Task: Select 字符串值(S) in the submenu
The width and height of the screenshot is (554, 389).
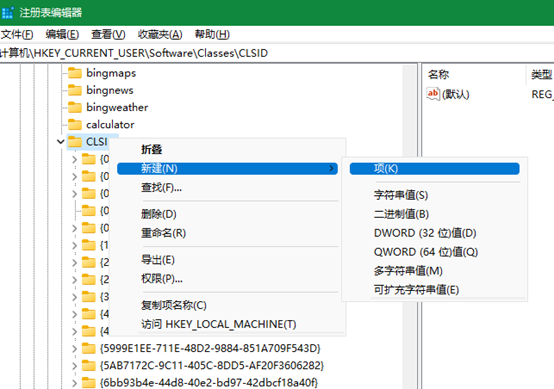Action: 435,195
